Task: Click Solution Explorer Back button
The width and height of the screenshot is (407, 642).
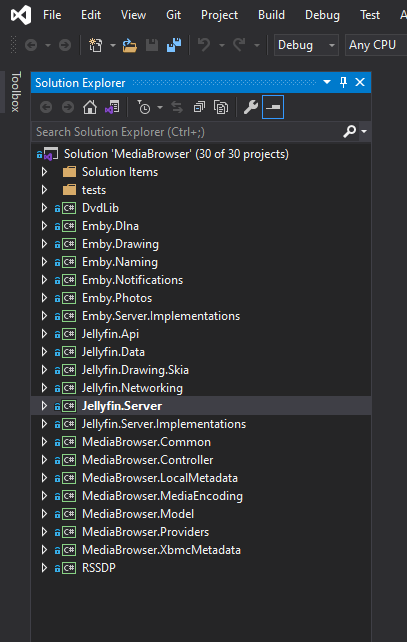Action: coord(46,108)
